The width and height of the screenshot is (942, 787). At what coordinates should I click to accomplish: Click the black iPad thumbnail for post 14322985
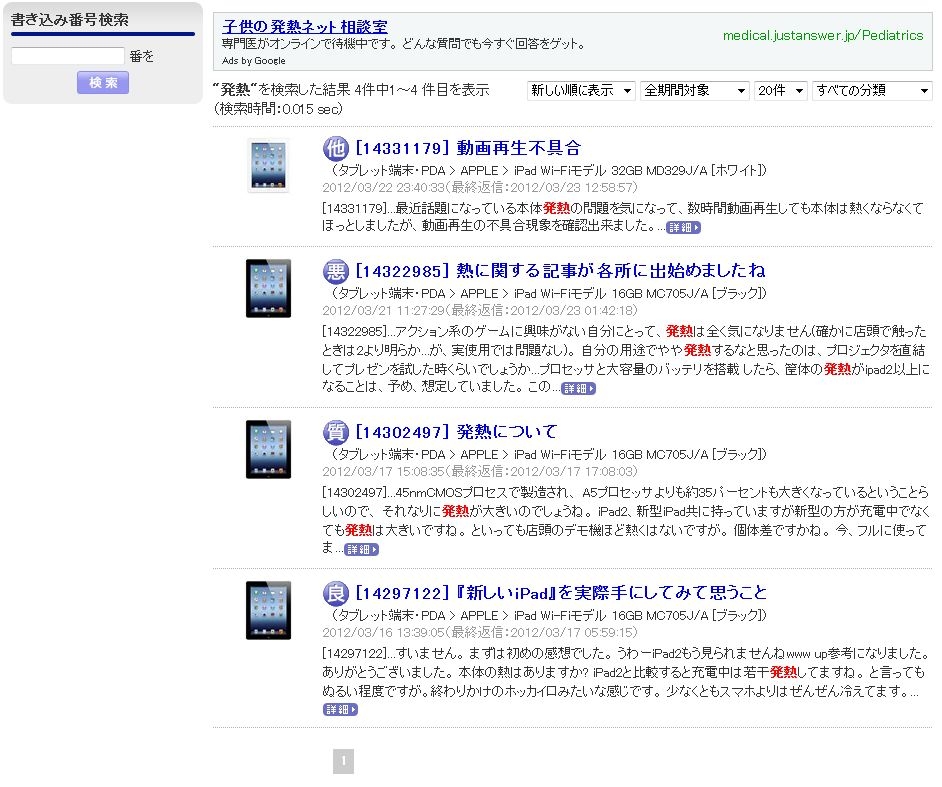269,288
